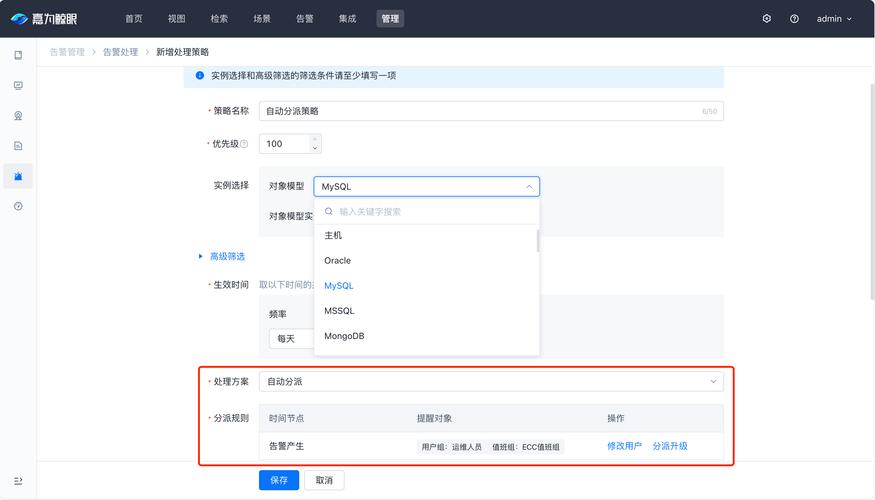This screenshot has width=875, height=500.
Task: Select MongoDB from the model list
Action: click(426, 335)
